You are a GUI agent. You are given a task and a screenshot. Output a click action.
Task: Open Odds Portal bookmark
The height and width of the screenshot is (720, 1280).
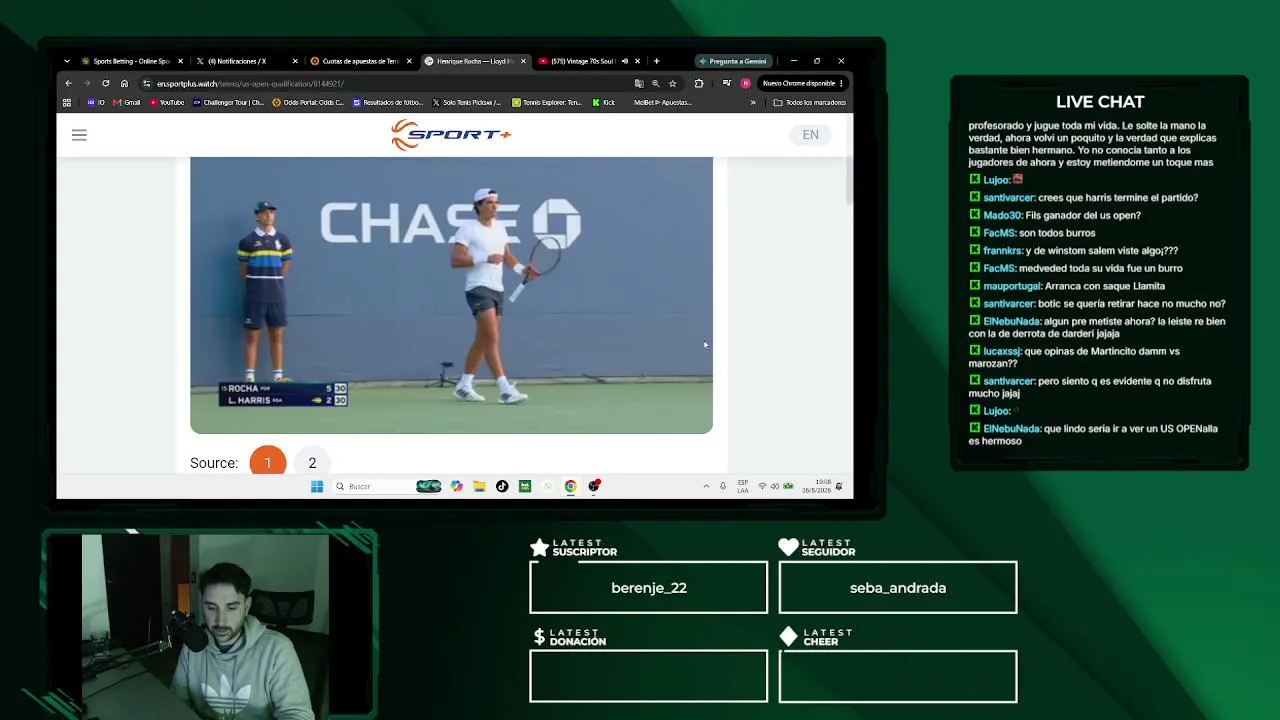(x=308, y=102)
